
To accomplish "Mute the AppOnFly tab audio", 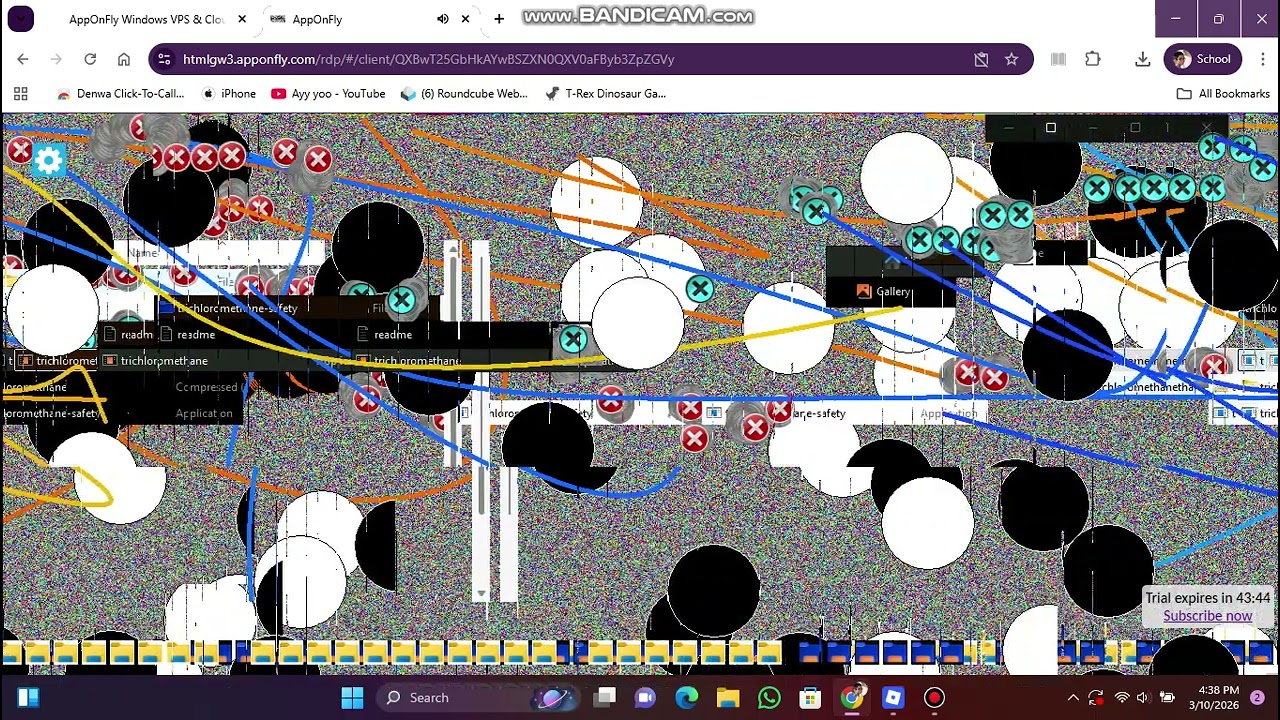I will (443, 19).
